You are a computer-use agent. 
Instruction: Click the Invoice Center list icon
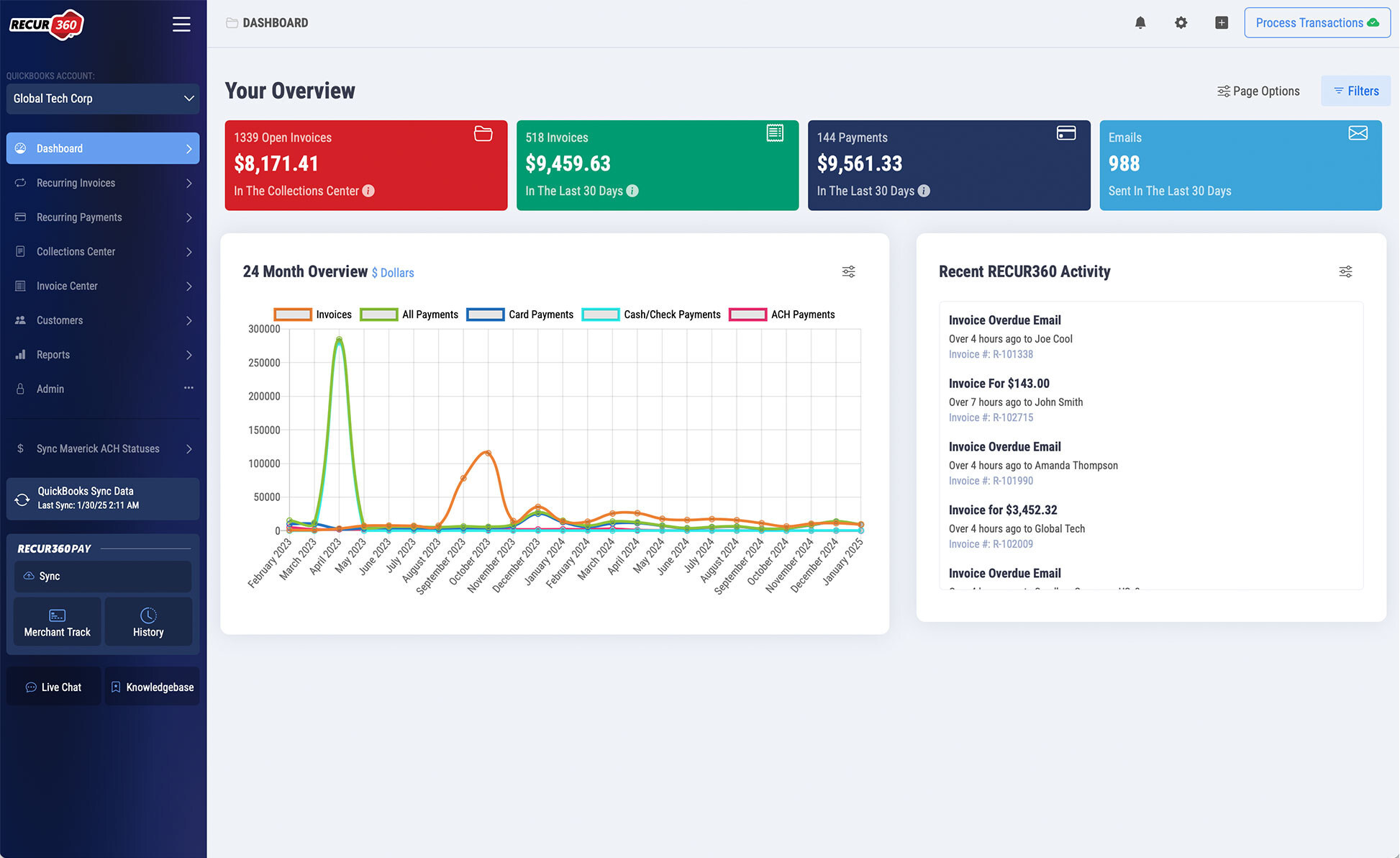point(21,286)
